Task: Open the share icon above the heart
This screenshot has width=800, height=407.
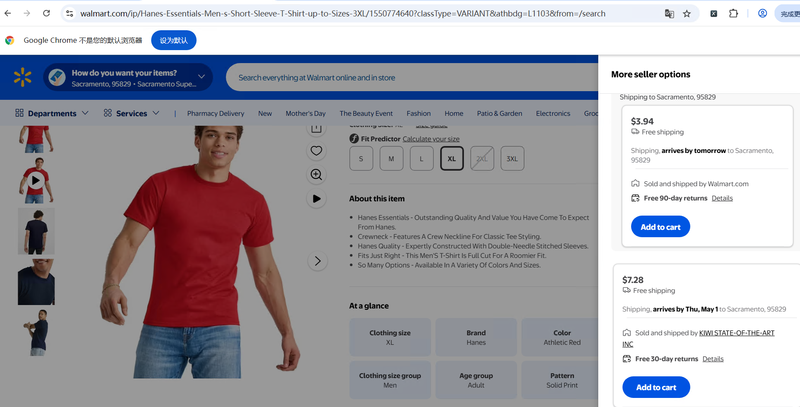Action: click(316, 129)
